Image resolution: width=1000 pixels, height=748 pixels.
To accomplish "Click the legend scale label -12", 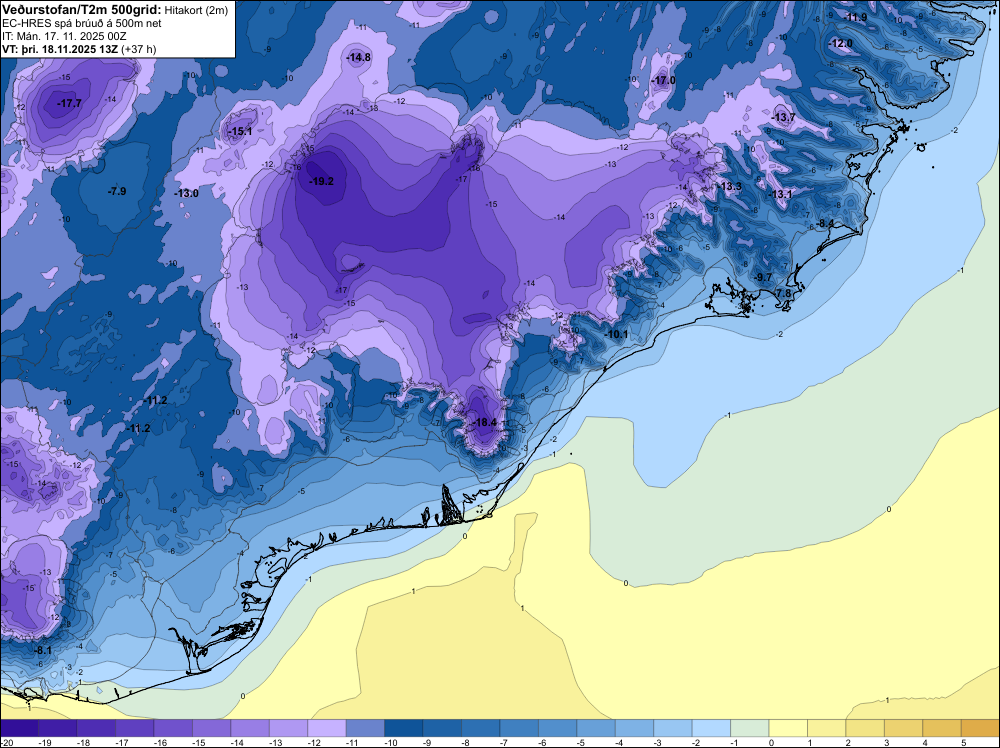I will (x=313, y=742).
